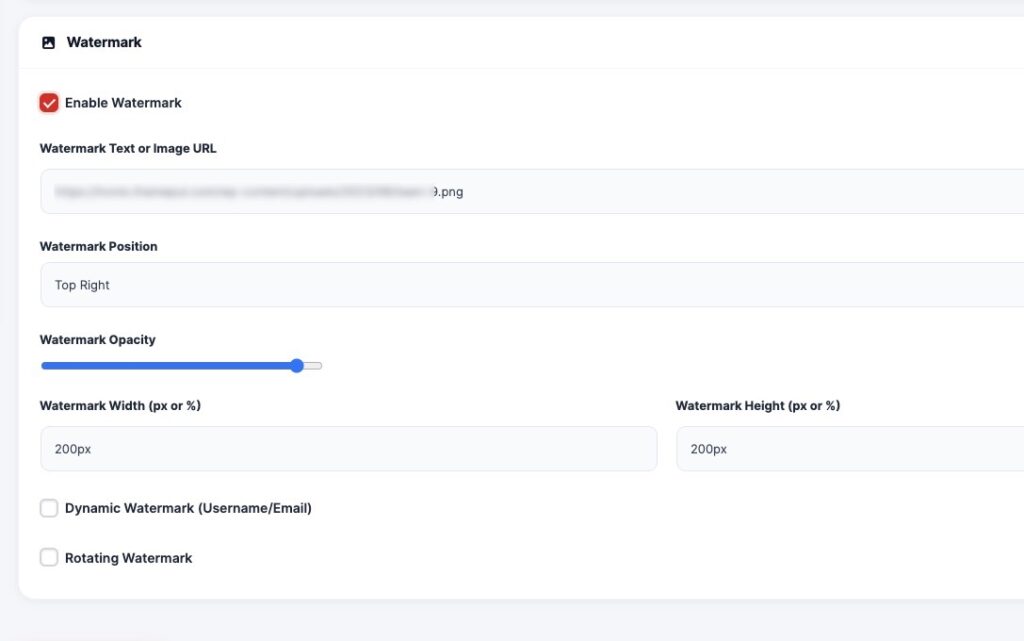Screen dimensions: 1024x641
Task: Tick the Rotating Watermark checkbox
Action: [49, 558]
